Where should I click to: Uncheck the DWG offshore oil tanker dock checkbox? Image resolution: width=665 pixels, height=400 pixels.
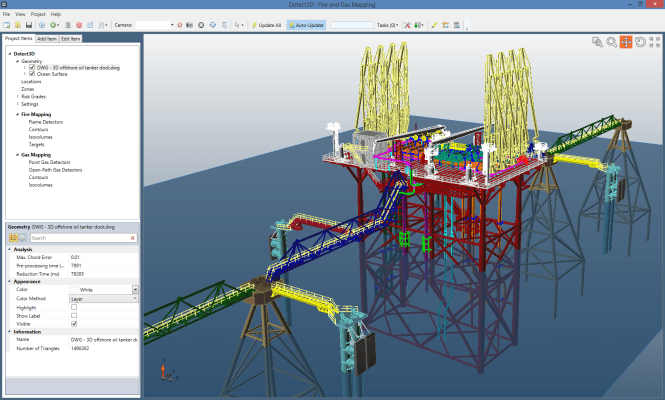33,67
